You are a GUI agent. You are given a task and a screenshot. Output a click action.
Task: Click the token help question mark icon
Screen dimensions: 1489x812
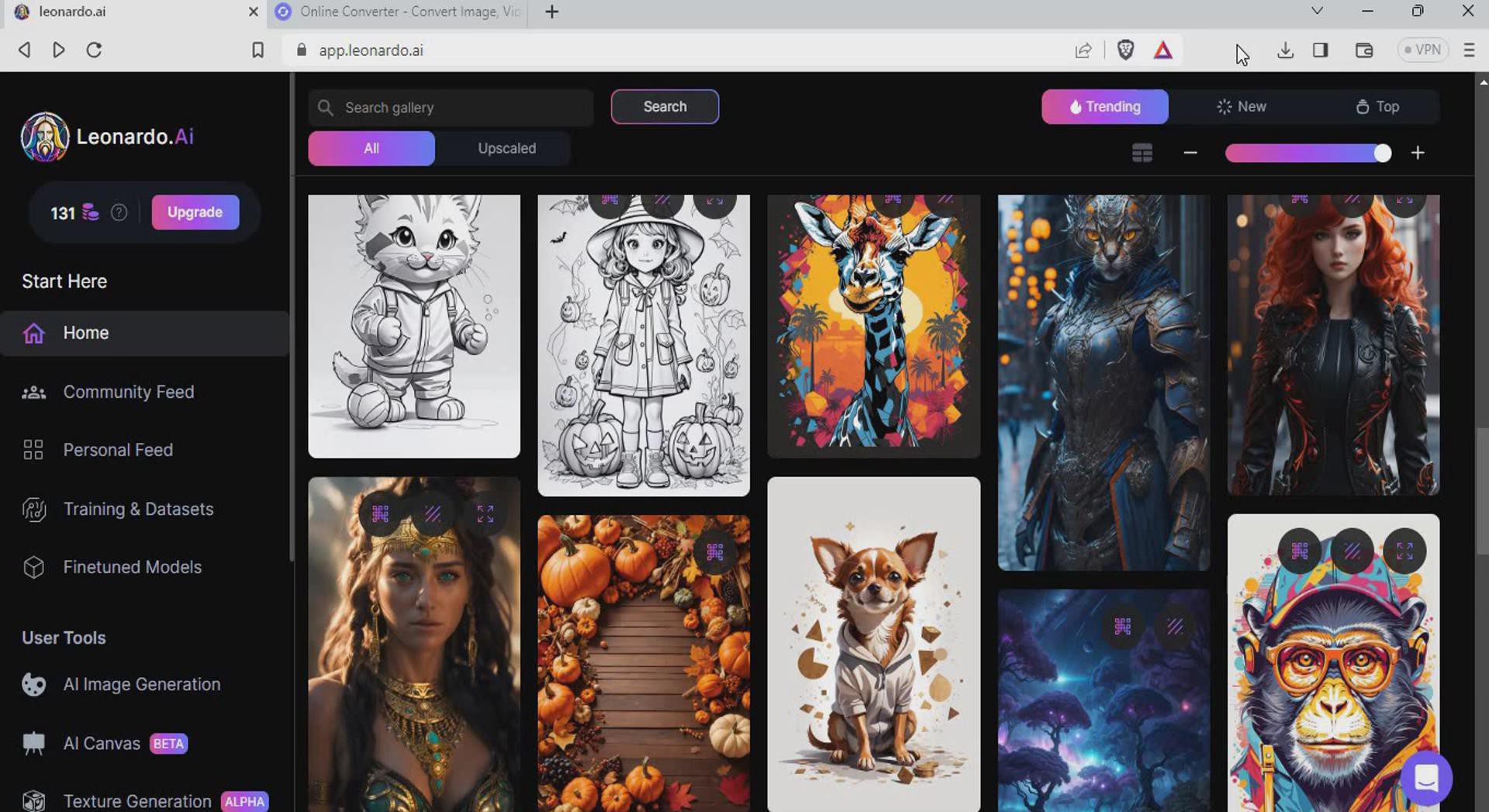119,213
